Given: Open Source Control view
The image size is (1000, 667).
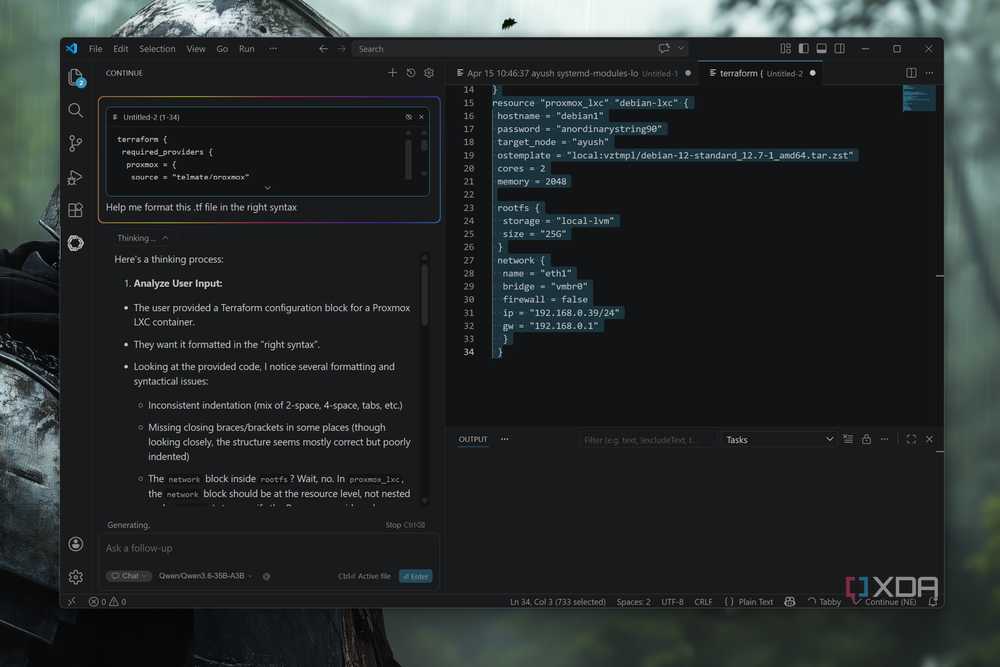Looking at the screenshot, I should [x=75, y=143].
